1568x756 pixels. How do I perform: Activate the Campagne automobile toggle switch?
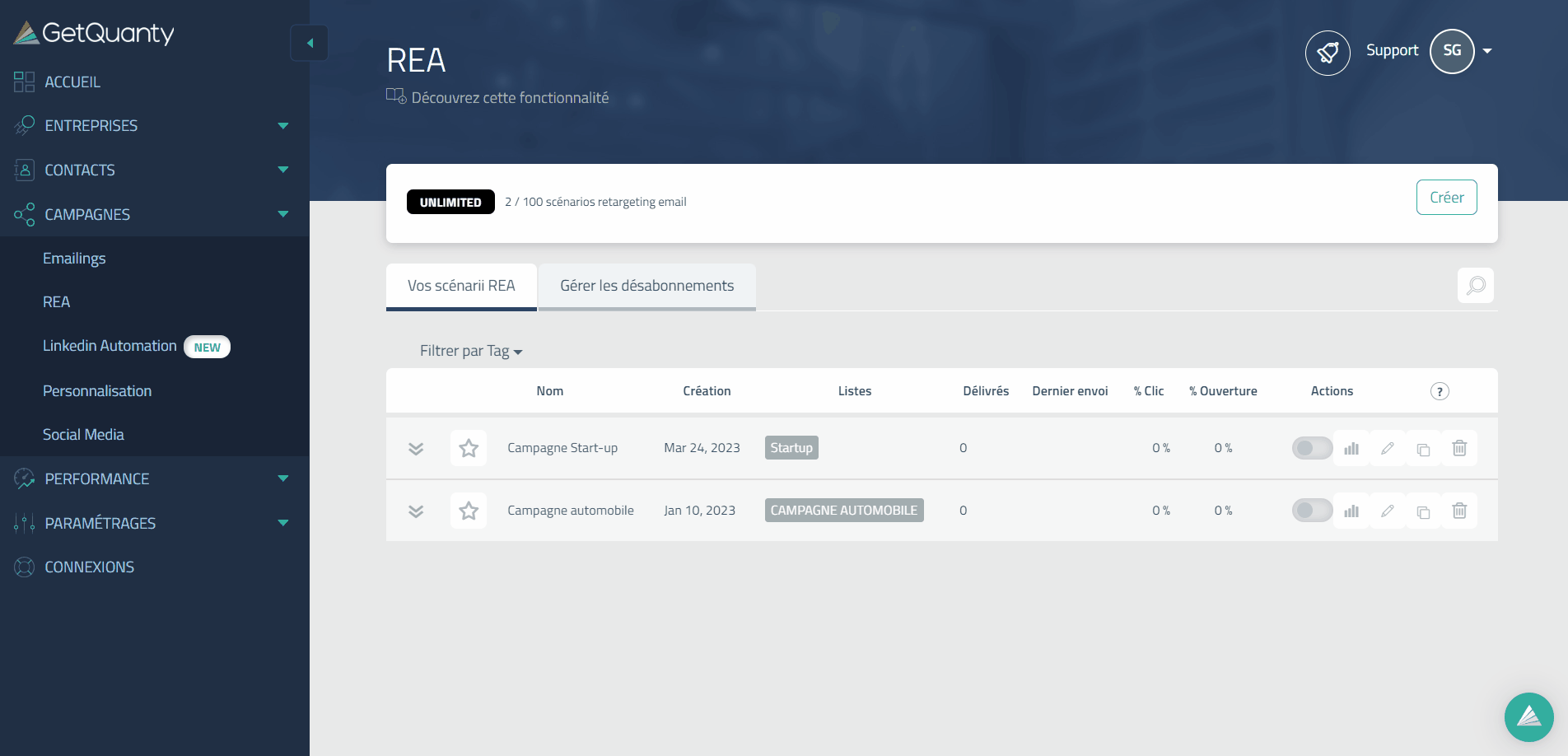[1312, 511]
